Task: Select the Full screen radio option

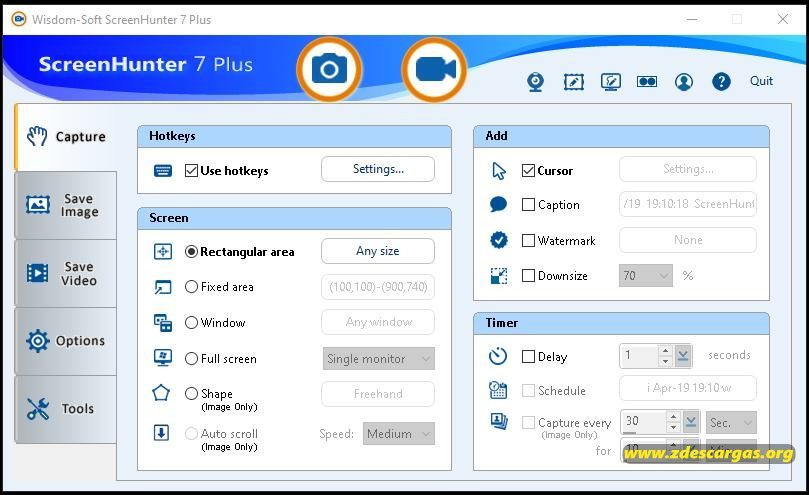Action: (191, 358)
